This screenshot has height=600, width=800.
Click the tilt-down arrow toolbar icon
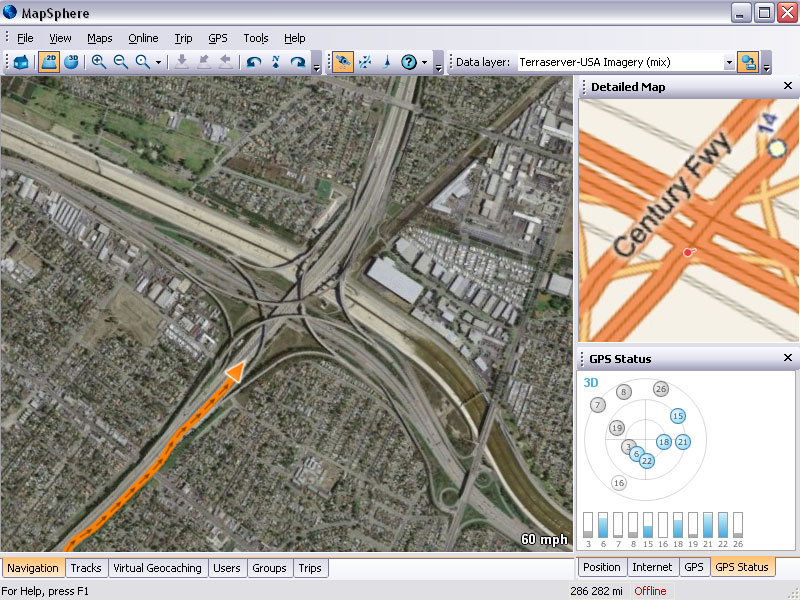pyautogui.click(x=181, y=62)
